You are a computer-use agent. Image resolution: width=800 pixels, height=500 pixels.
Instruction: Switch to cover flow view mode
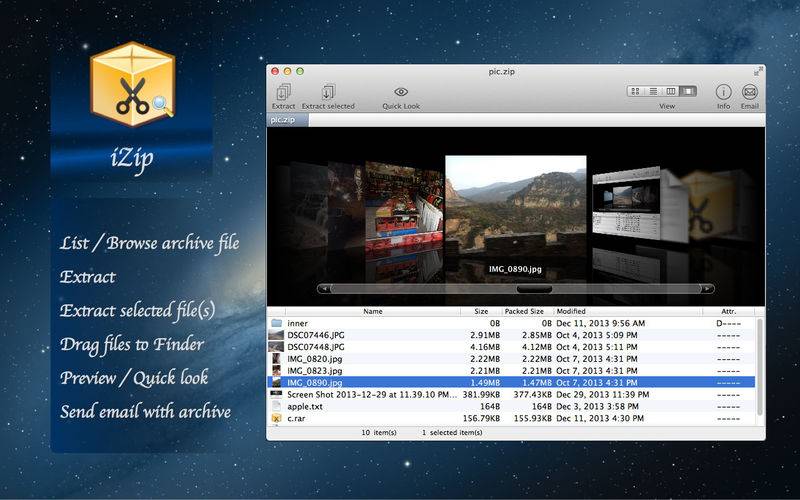click(x=688, y=91)
